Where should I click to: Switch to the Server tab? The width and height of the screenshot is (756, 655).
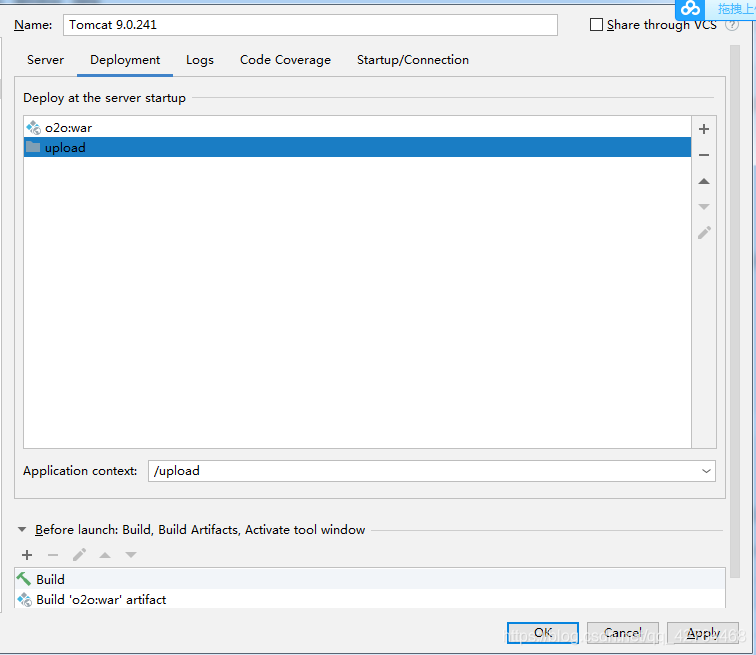click(x=45, y=60)
